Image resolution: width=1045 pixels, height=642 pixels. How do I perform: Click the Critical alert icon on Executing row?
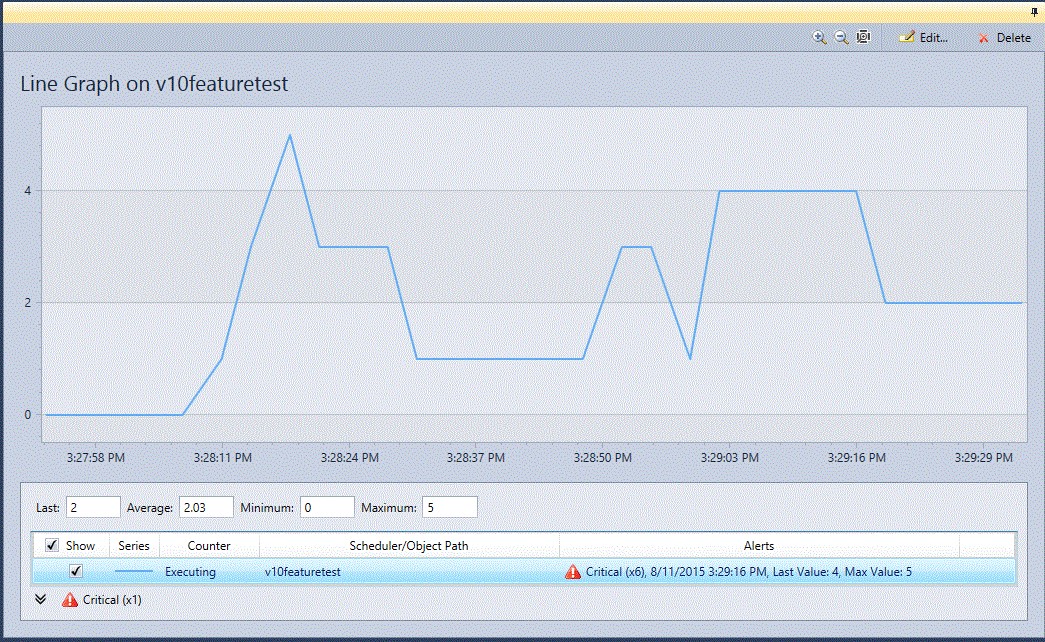click(573, 571)
